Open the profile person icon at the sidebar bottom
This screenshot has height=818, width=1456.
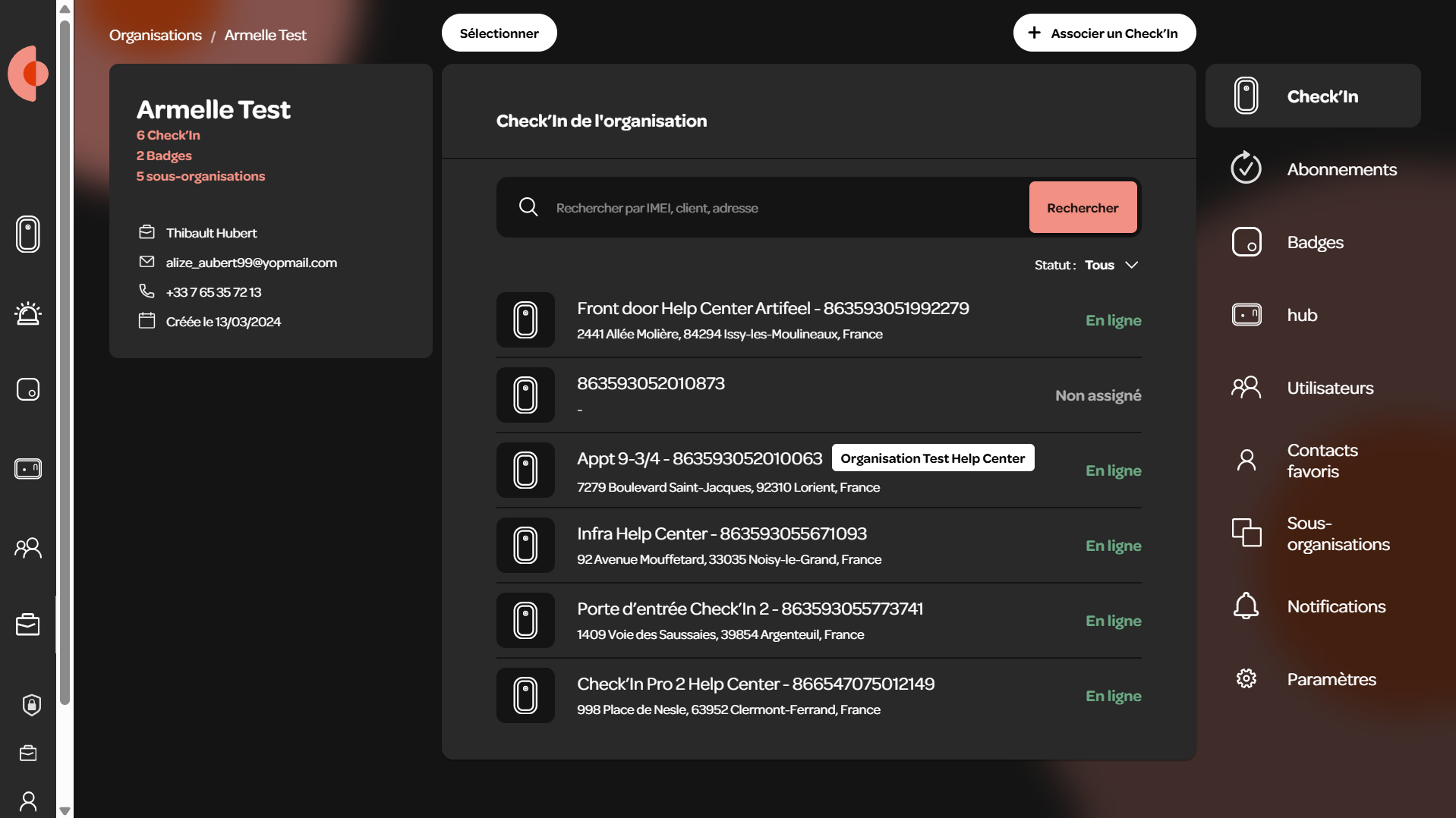[x=28, y=801]
